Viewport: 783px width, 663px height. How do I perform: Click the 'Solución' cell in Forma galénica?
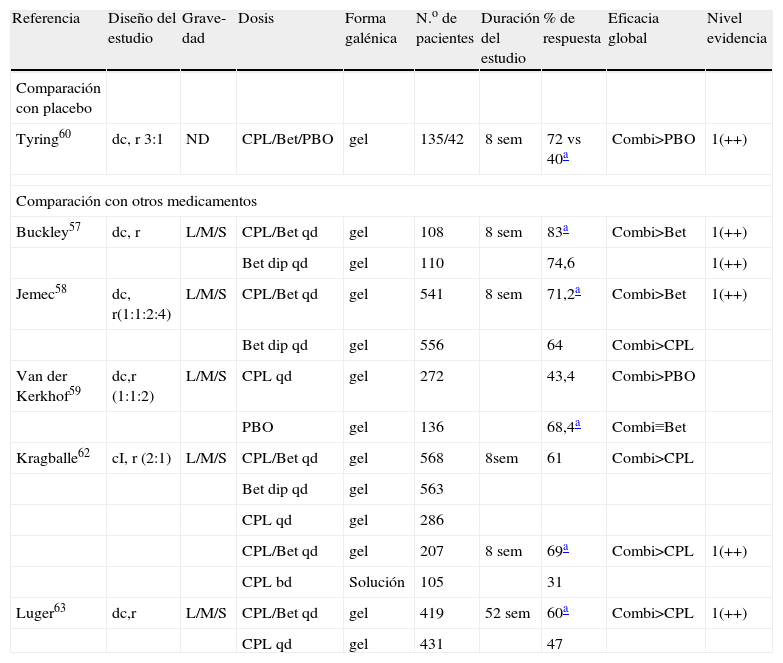pyautogui.click(x=376, y=582)
